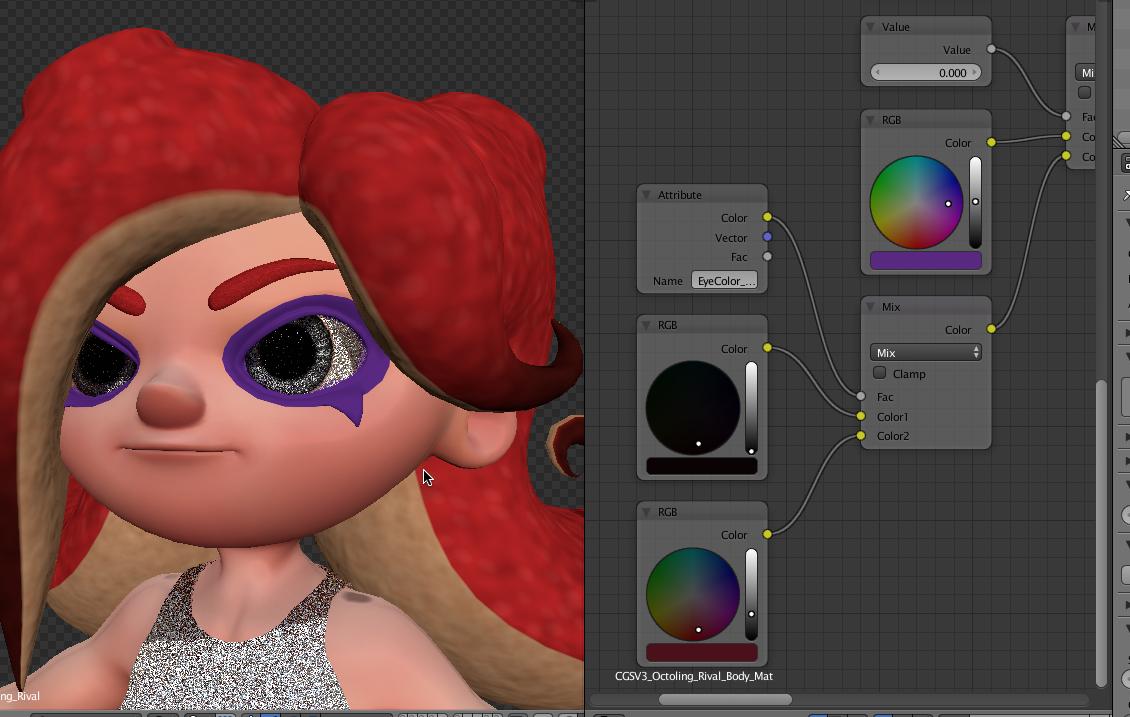
Task: Click the 0.000 value field
Action: click(926, 73)
